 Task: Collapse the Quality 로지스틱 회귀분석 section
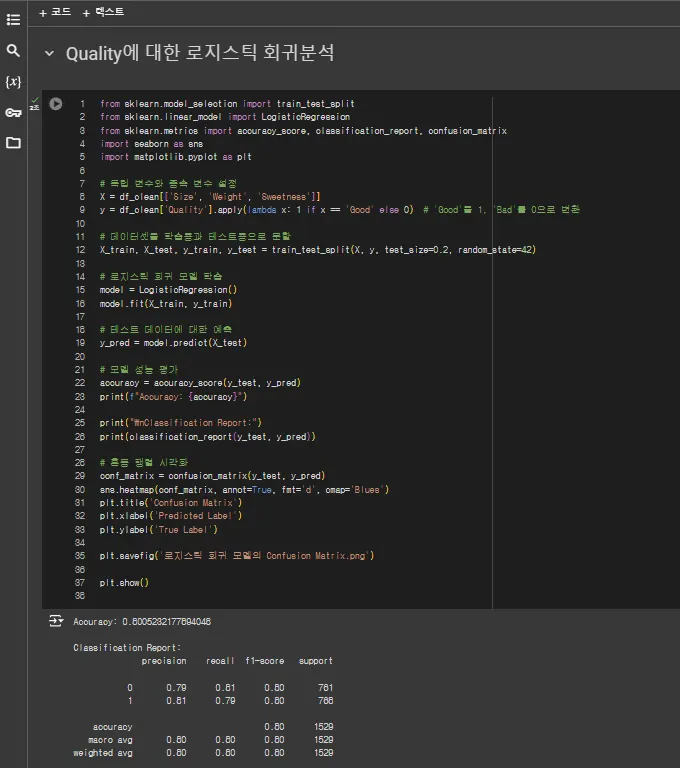pos(49,54)
